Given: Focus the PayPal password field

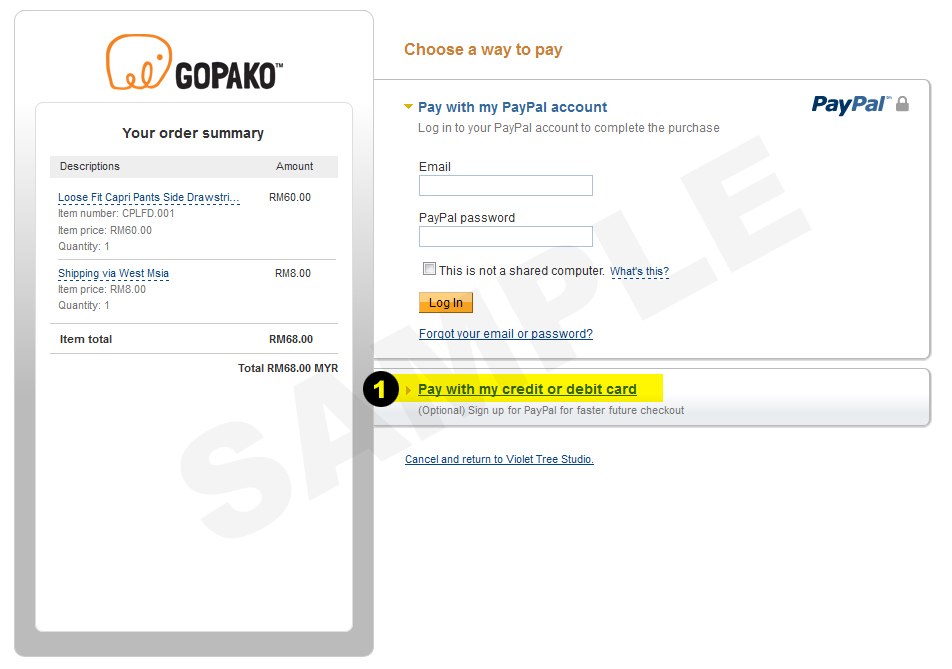Looking at the screenshot, I should [505, 236].
